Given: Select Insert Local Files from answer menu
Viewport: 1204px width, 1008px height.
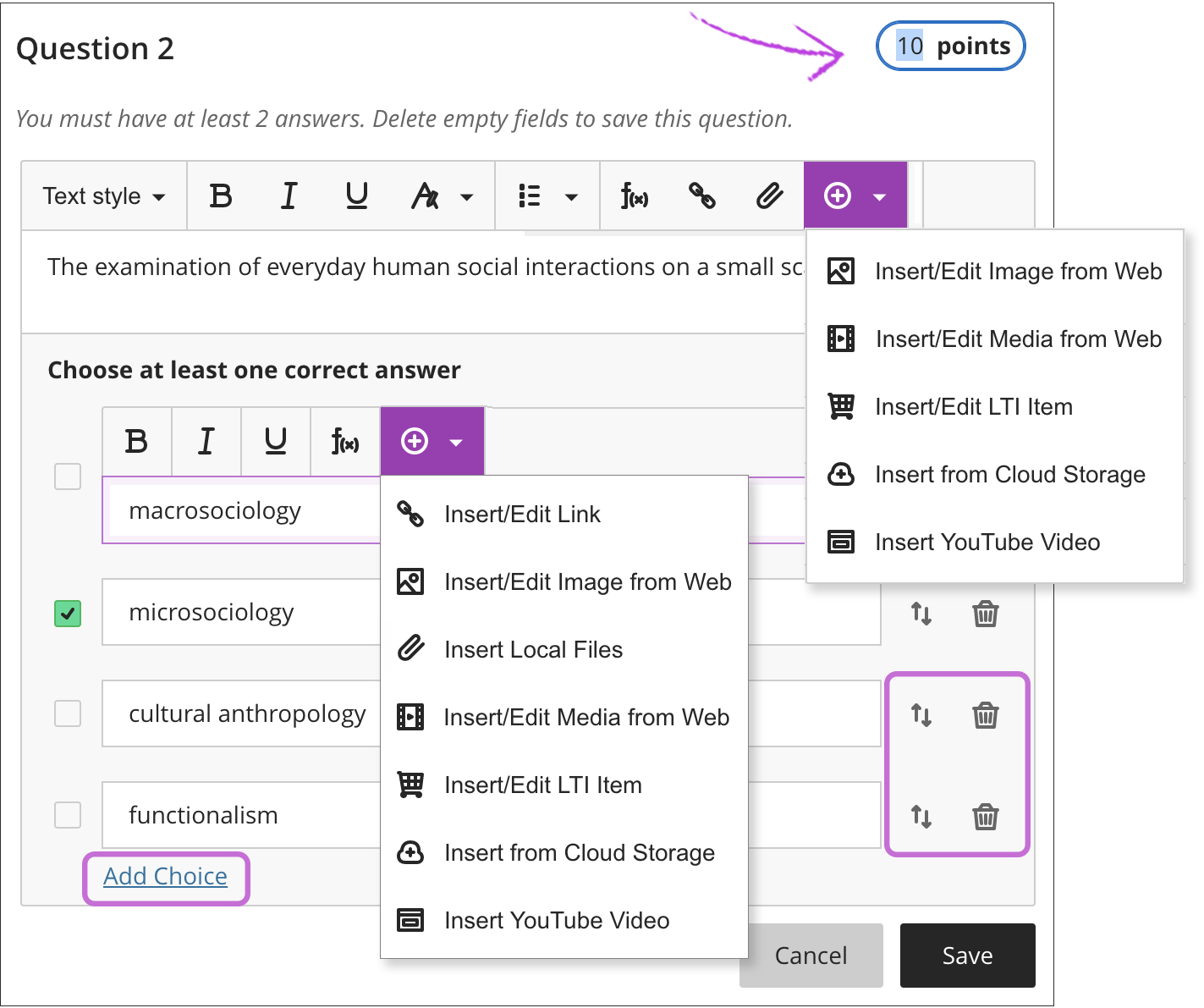Looking at the screenshot, I should coord(533,650).
